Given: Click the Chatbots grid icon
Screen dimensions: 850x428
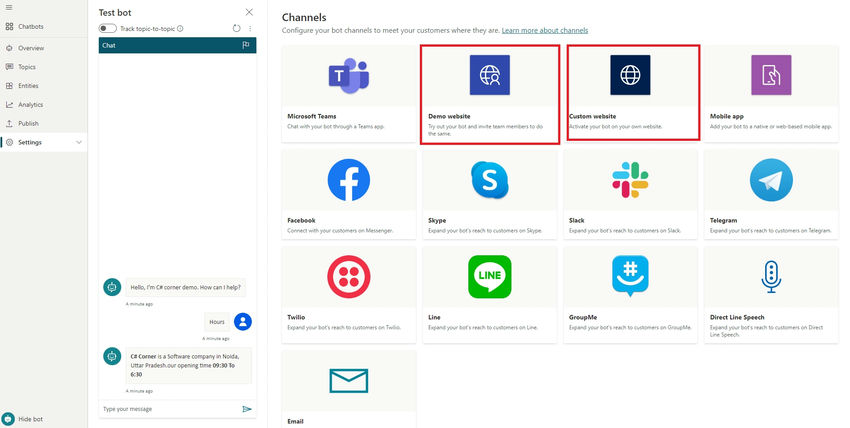Looking at the screenshot, I should [x=9, y=27].
